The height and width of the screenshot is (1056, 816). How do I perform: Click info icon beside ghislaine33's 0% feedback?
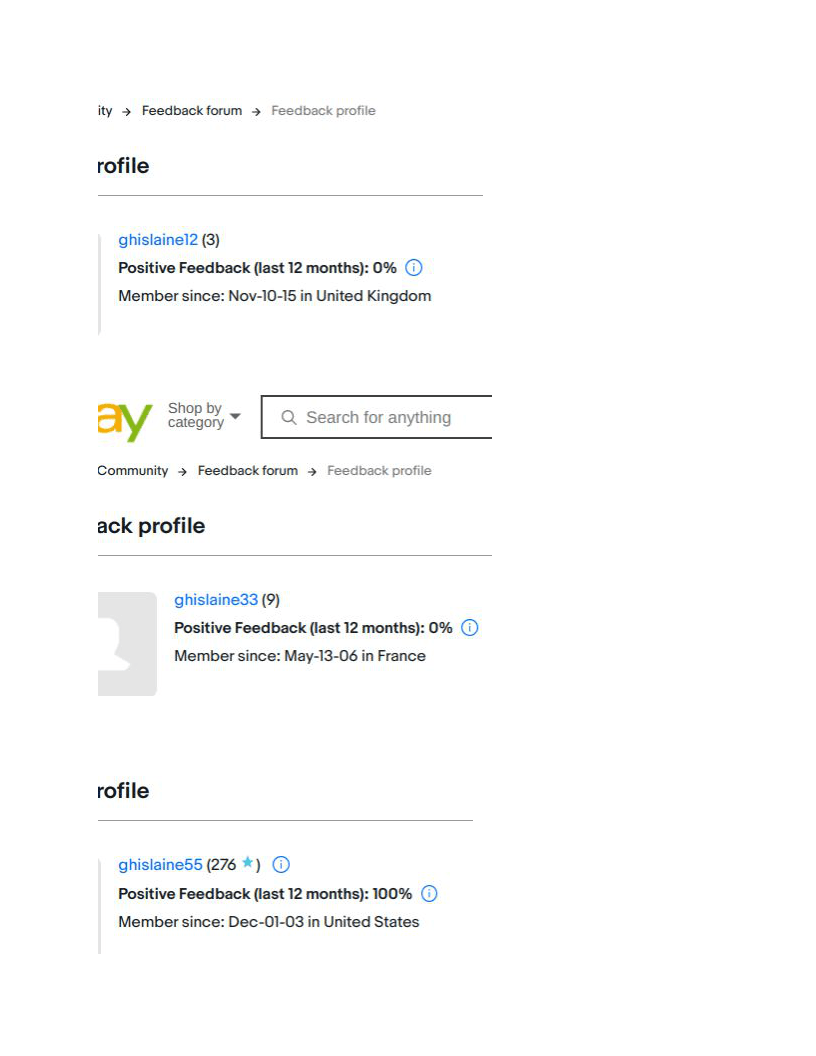pyautogui.click(x=470, y=628)
